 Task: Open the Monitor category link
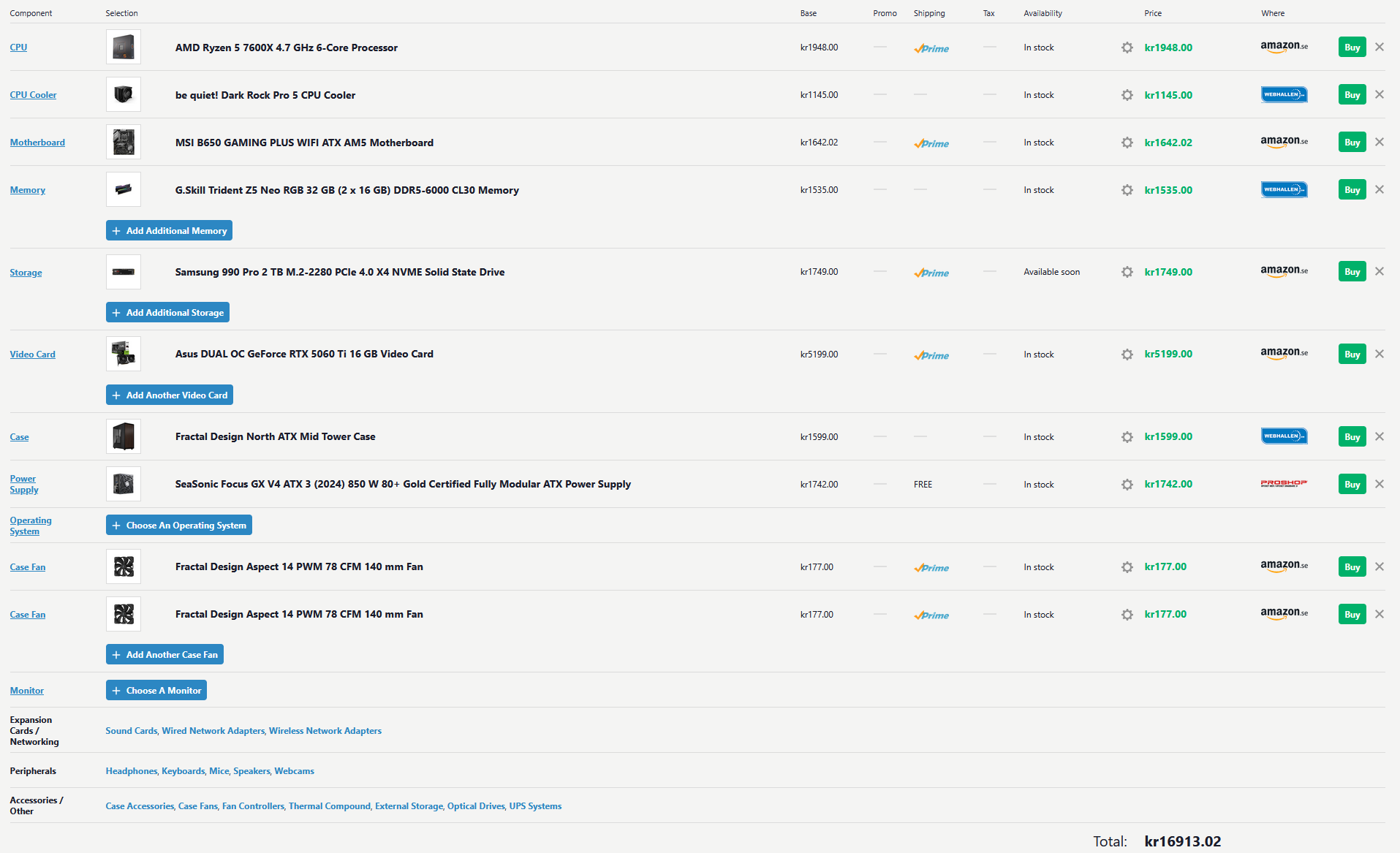pos(27,691)
